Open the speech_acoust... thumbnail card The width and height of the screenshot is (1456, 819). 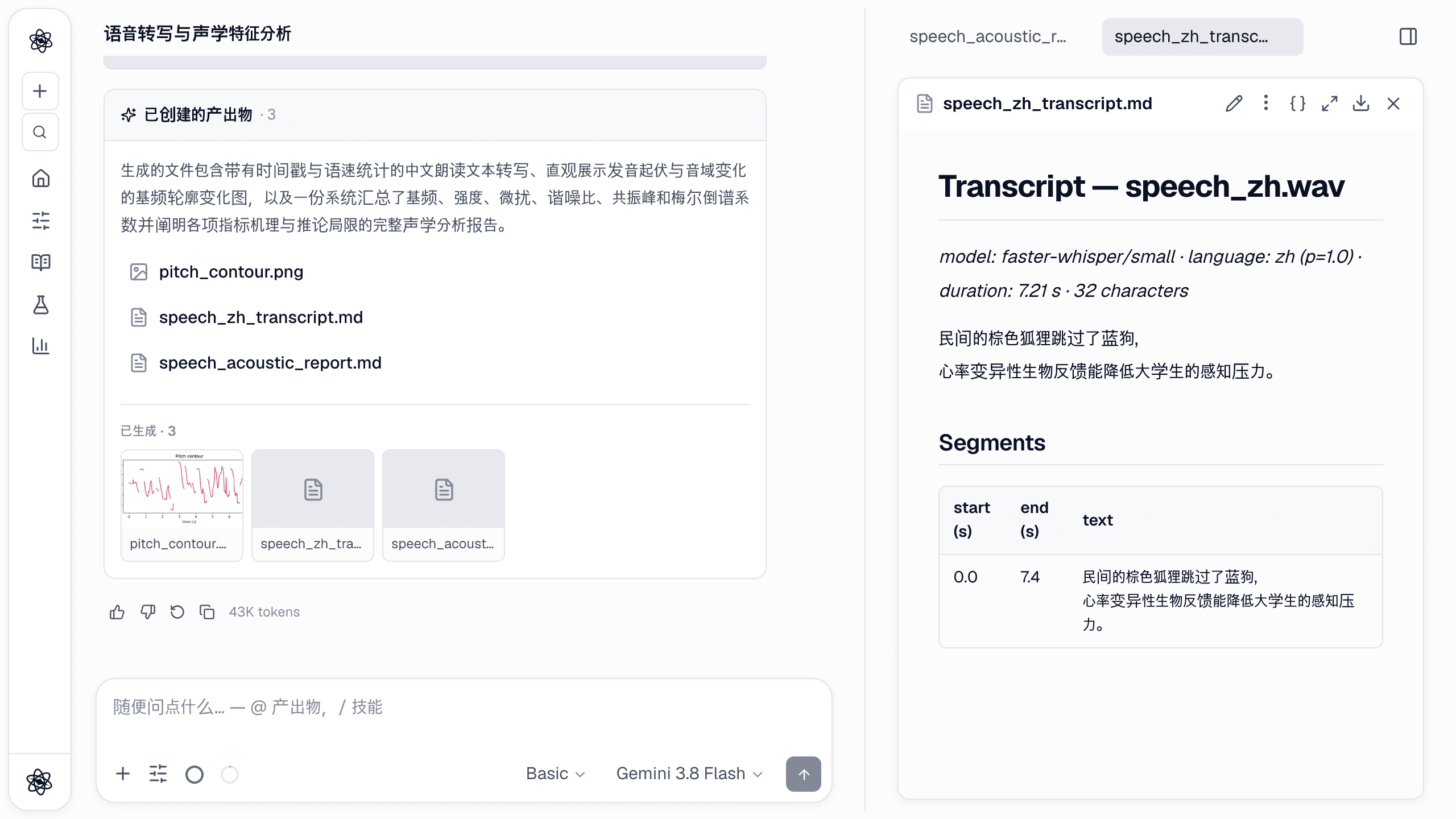(444, 505)
